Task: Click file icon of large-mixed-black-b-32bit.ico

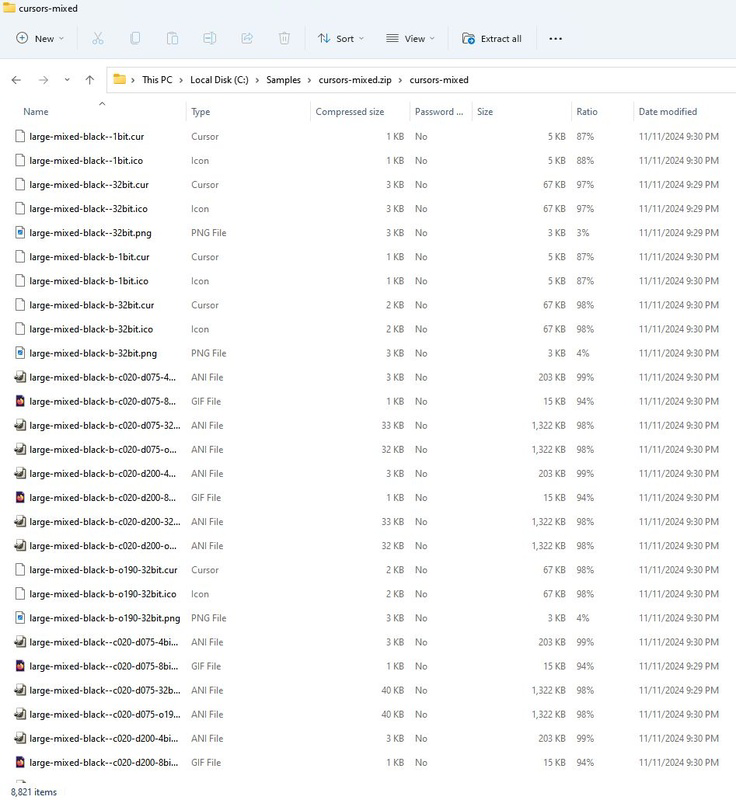Action: pyautogui.click(x=20, y=329)
